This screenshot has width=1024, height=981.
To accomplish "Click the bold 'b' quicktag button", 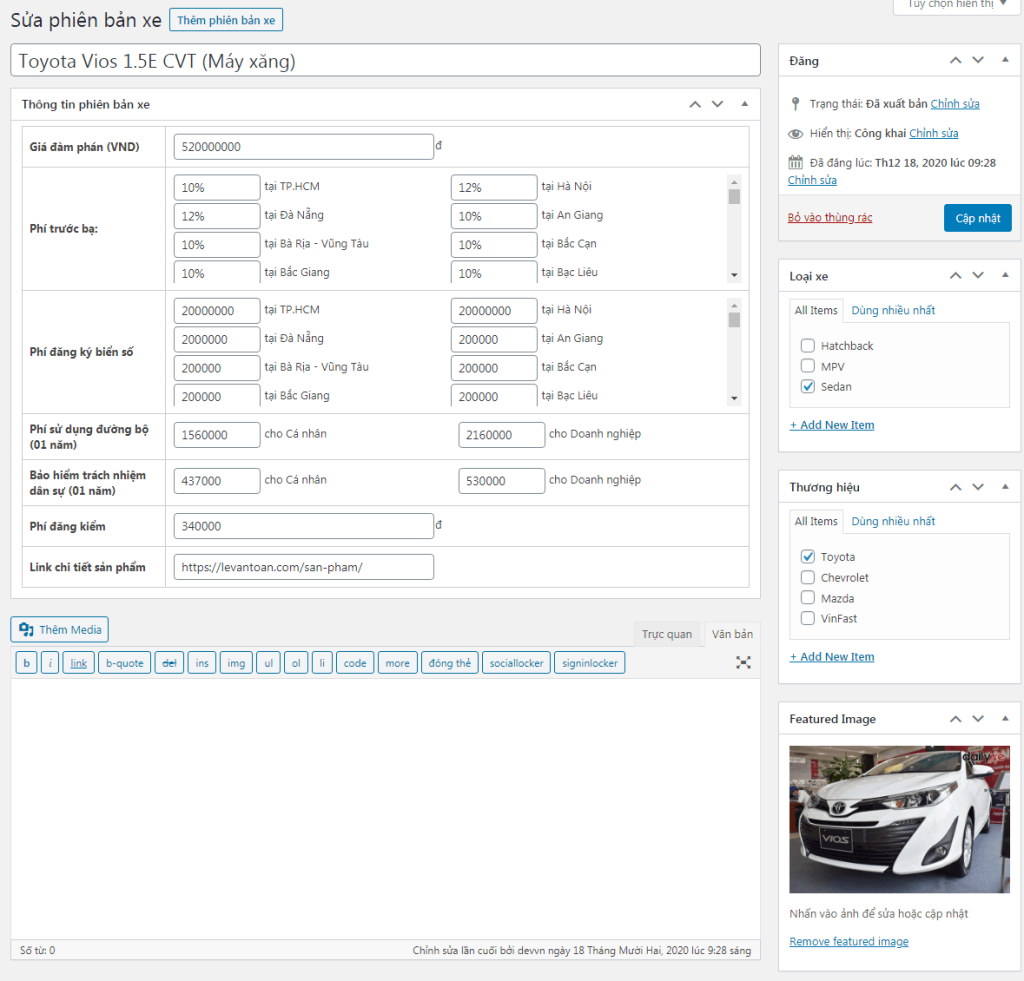I will coord(27,663).
